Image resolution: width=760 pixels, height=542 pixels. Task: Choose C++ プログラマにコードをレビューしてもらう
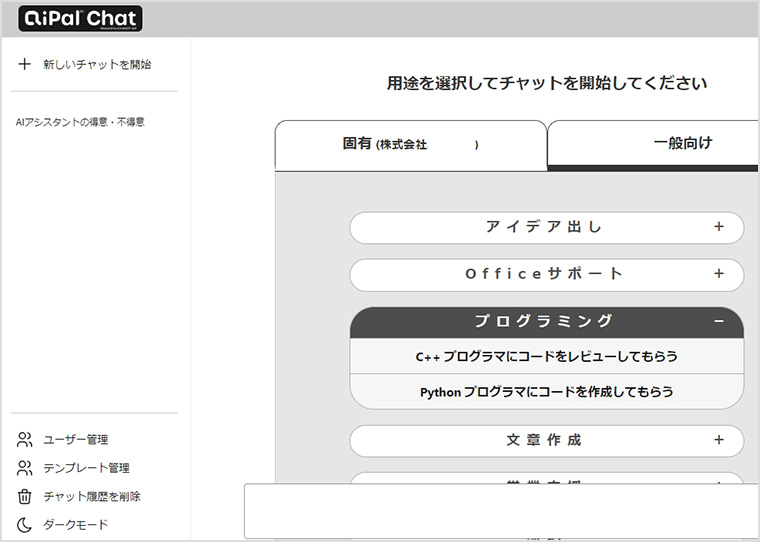point(546,356)
